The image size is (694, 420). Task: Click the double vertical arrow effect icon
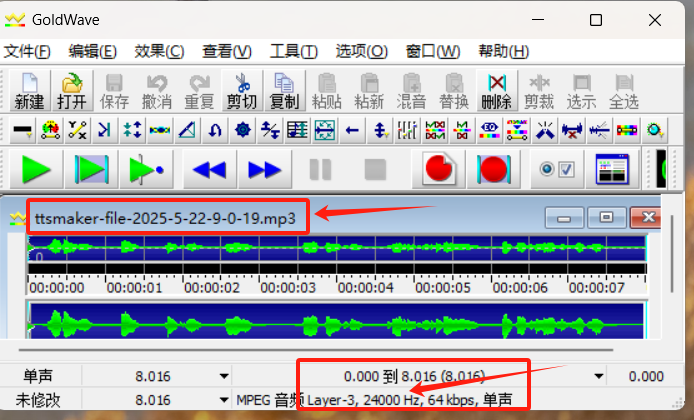pos(380,131)
